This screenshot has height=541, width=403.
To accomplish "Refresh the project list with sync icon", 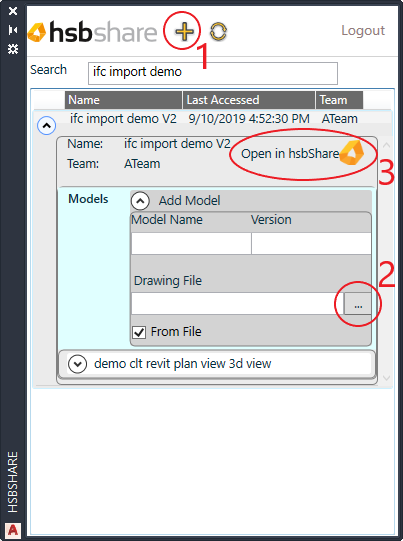I will [x=218, y=32].
